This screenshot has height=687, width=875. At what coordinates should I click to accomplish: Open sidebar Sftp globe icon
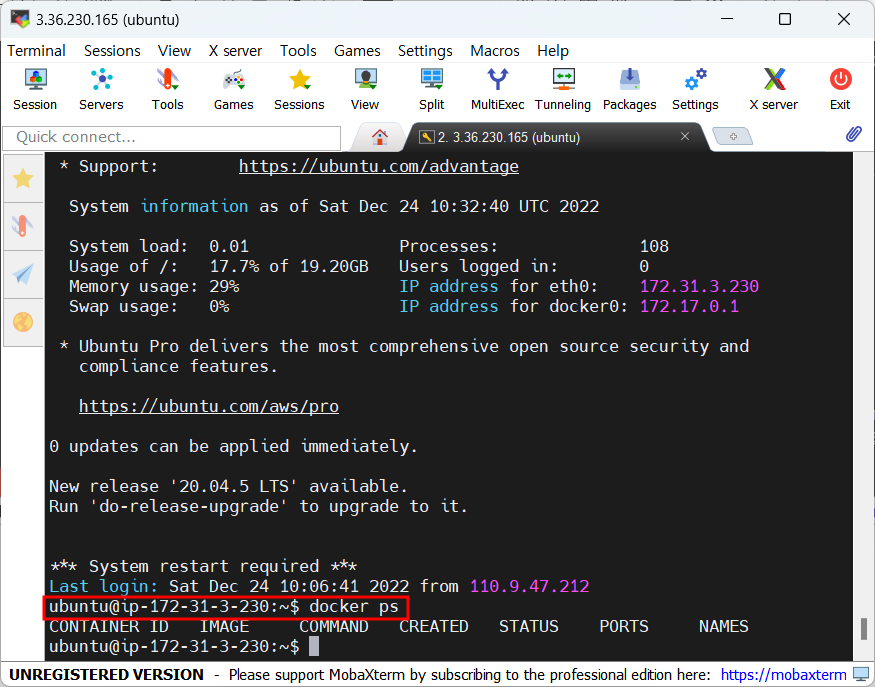23,322
